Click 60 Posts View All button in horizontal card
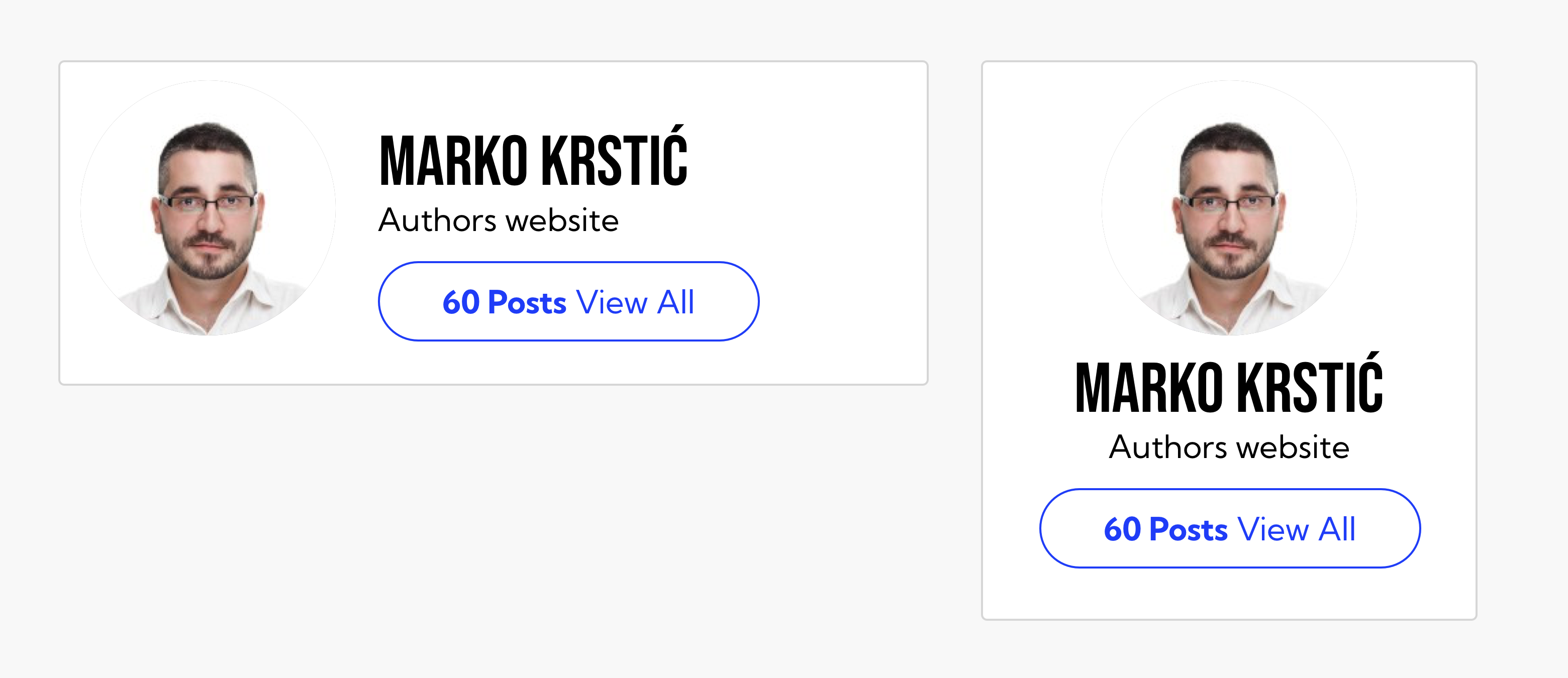This screenshot has width=1568, height=678. (568, 302)
